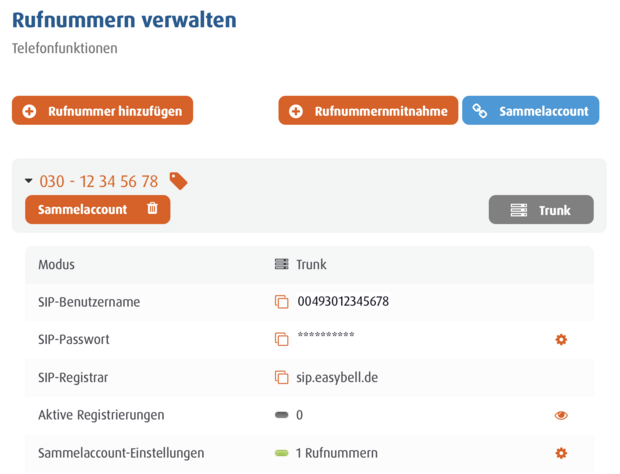Click the green Rufnummern status indicator
Viewport: 620px width, 474px height.
281,453
